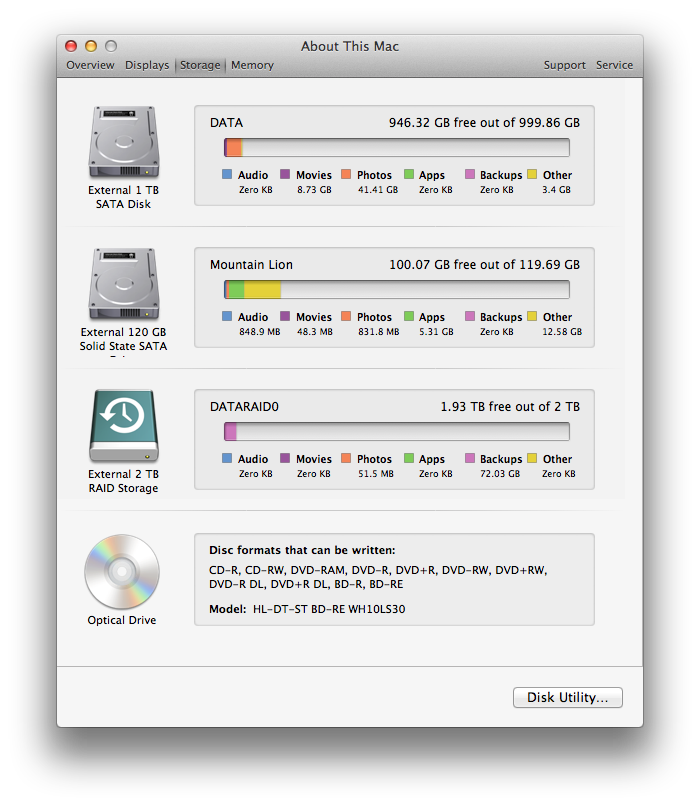
Task: Click the Mountain Lion storage usage bar
Action: 396,290
